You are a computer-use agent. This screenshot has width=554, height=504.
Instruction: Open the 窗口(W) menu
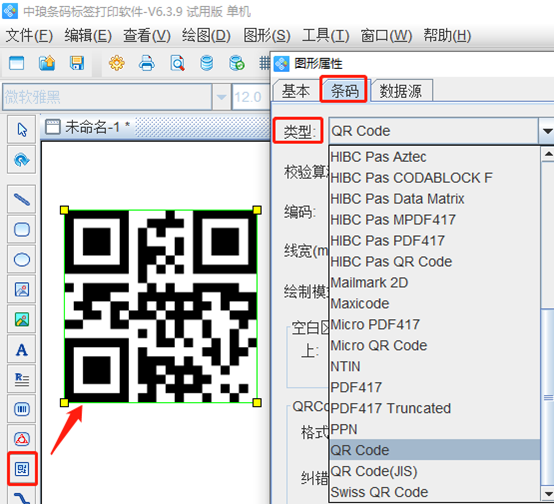pyautogui.click(x=386, y=35)
